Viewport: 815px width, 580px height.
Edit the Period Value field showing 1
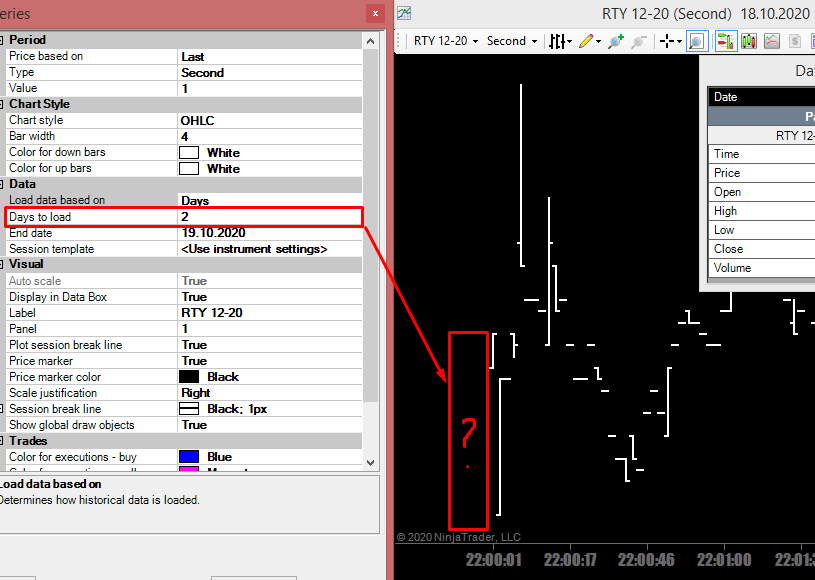click(270, 88)
